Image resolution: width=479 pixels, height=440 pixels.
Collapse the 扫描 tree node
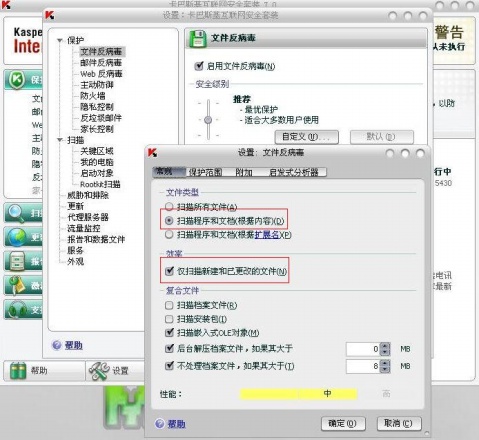(x=60, y=140)
